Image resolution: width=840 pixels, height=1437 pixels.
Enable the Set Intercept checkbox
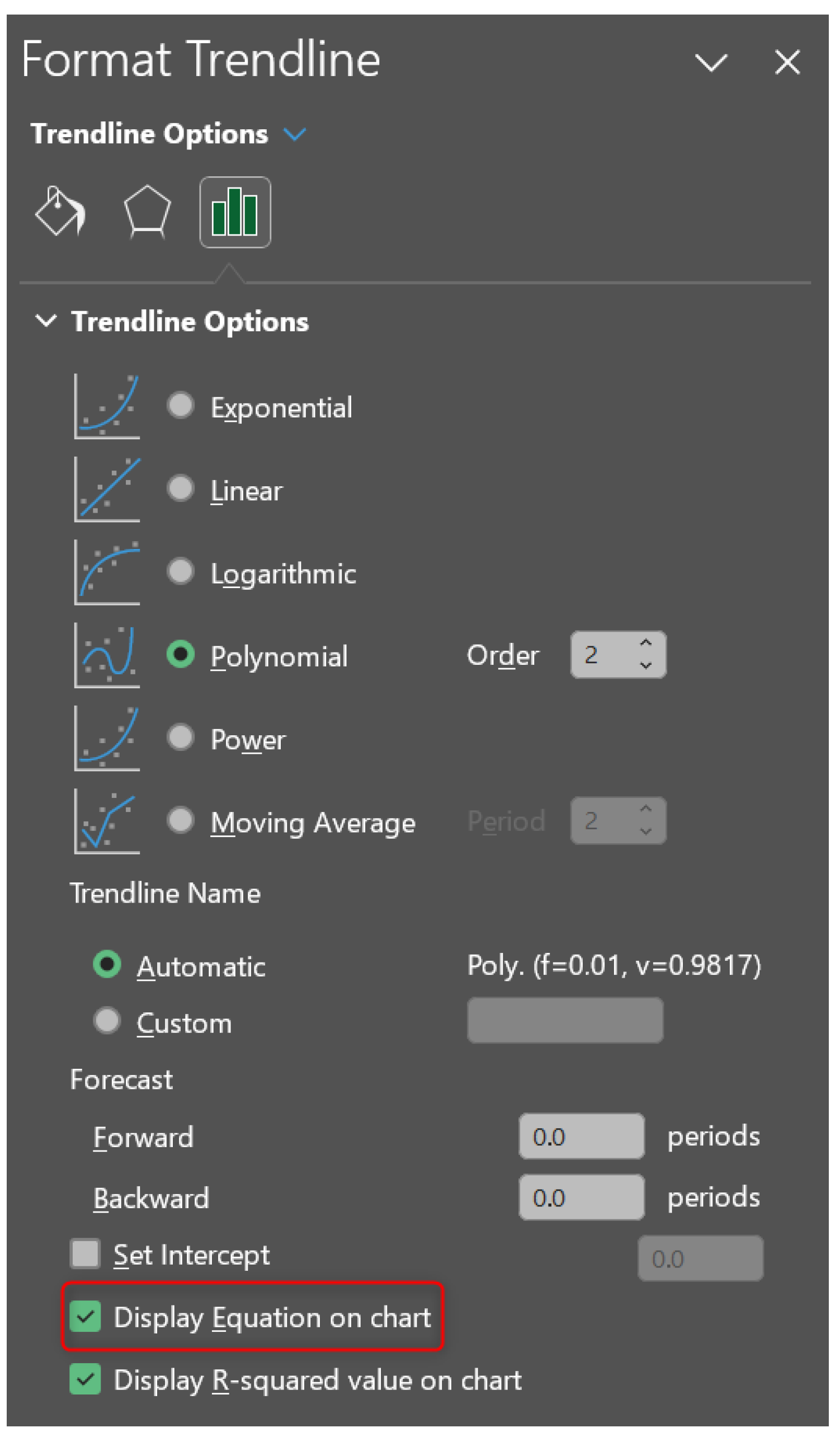86,1254
